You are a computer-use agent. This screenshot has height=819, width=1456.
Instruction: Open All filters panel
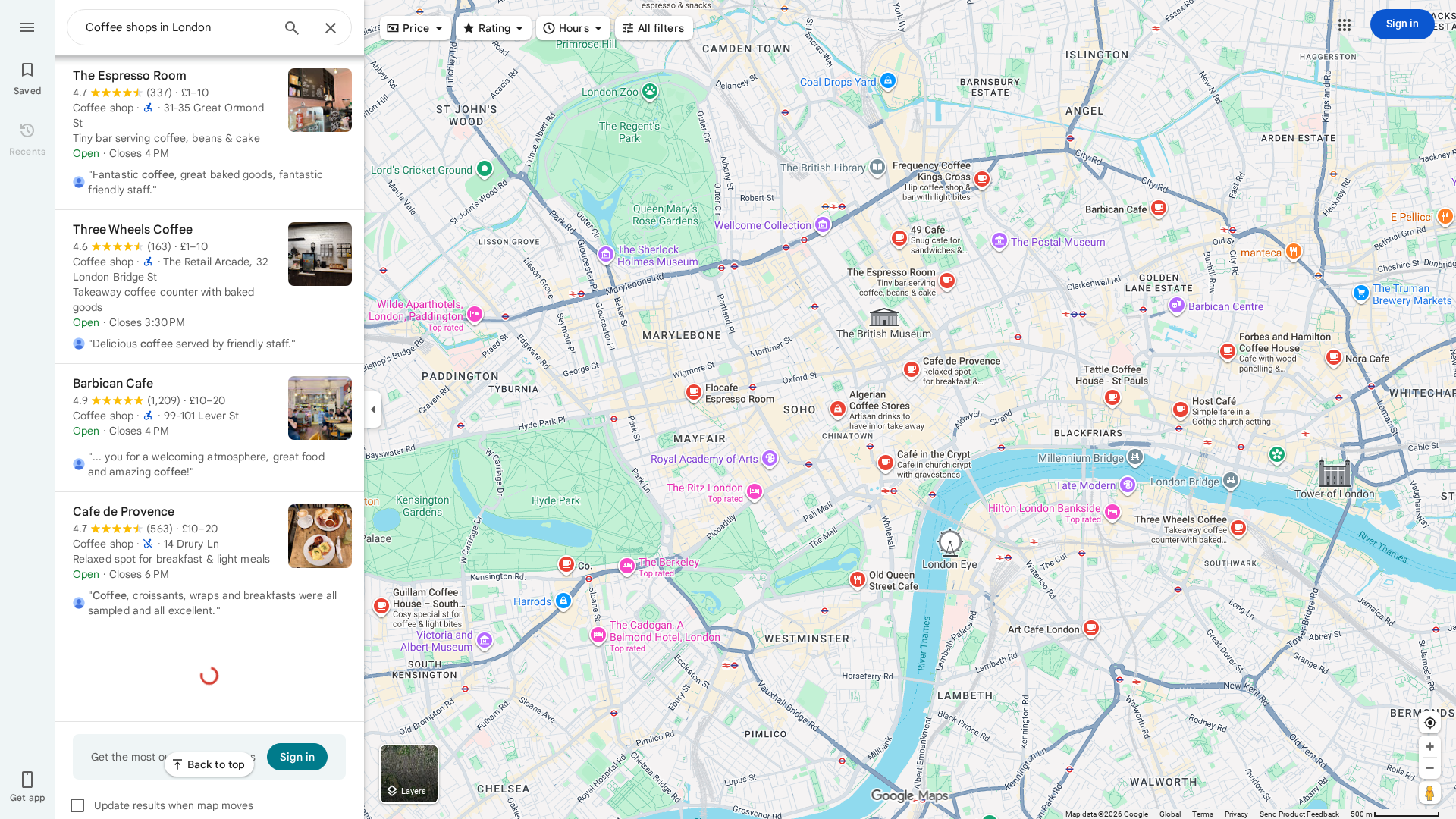[654, 28]
